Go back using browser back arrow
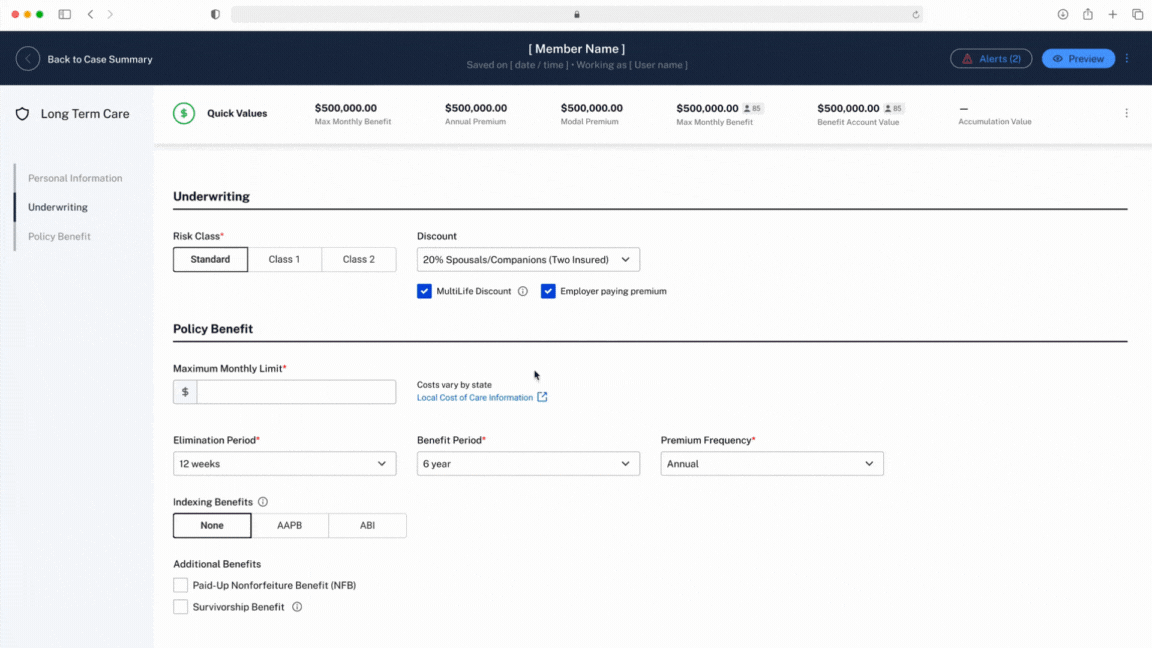The width and height of the screenshot is (1152, 648). pyautogui.click(x=90, y=14)
